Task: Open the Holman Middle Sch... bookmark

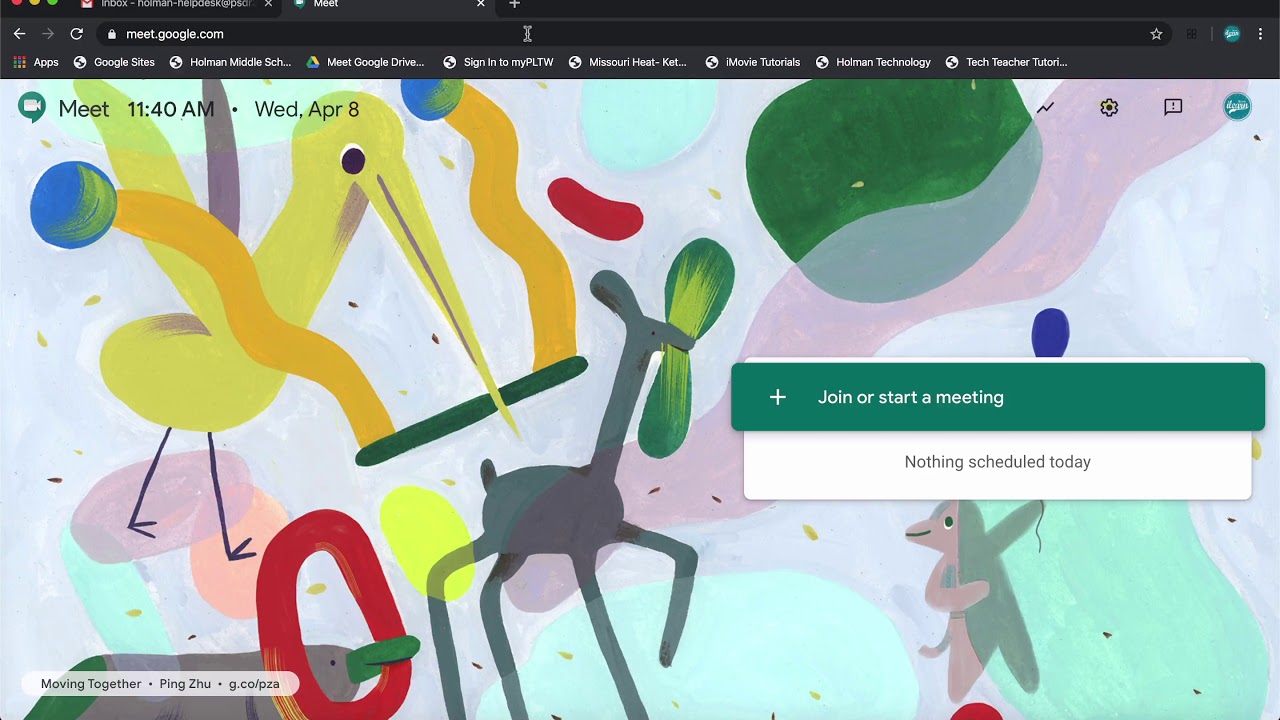Action: [x=230, y=62]
